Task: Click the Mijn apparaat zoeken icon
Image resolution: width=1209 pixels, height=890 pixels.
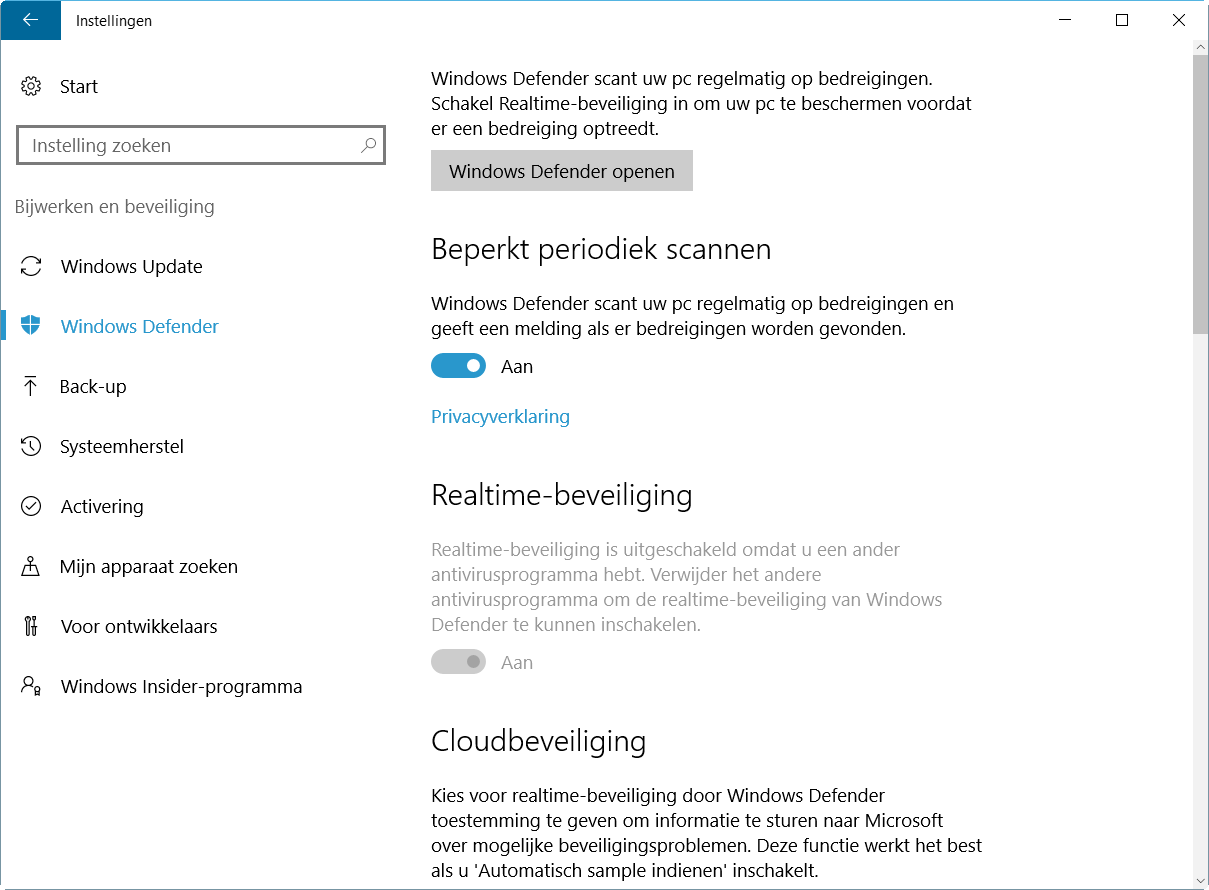Action: 31,566
